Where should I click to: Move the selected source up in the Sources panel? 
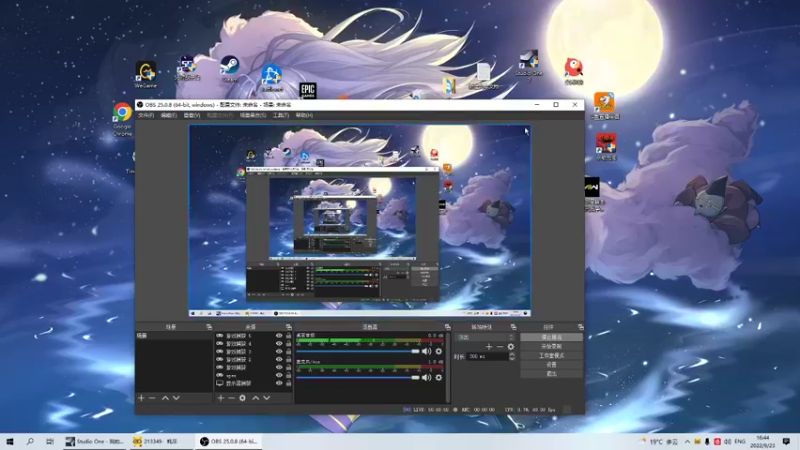pyautogui.click(x=256, y=398)
